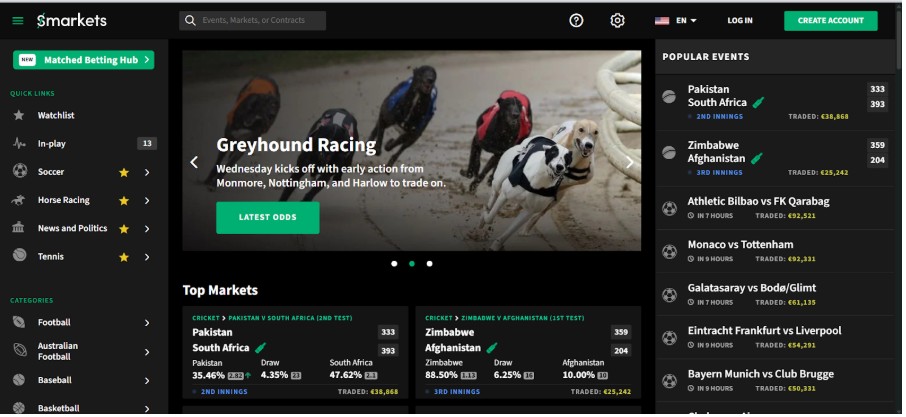Open Soccer from Quick Links
Screen dimensions: 906x417
(51, 172)
